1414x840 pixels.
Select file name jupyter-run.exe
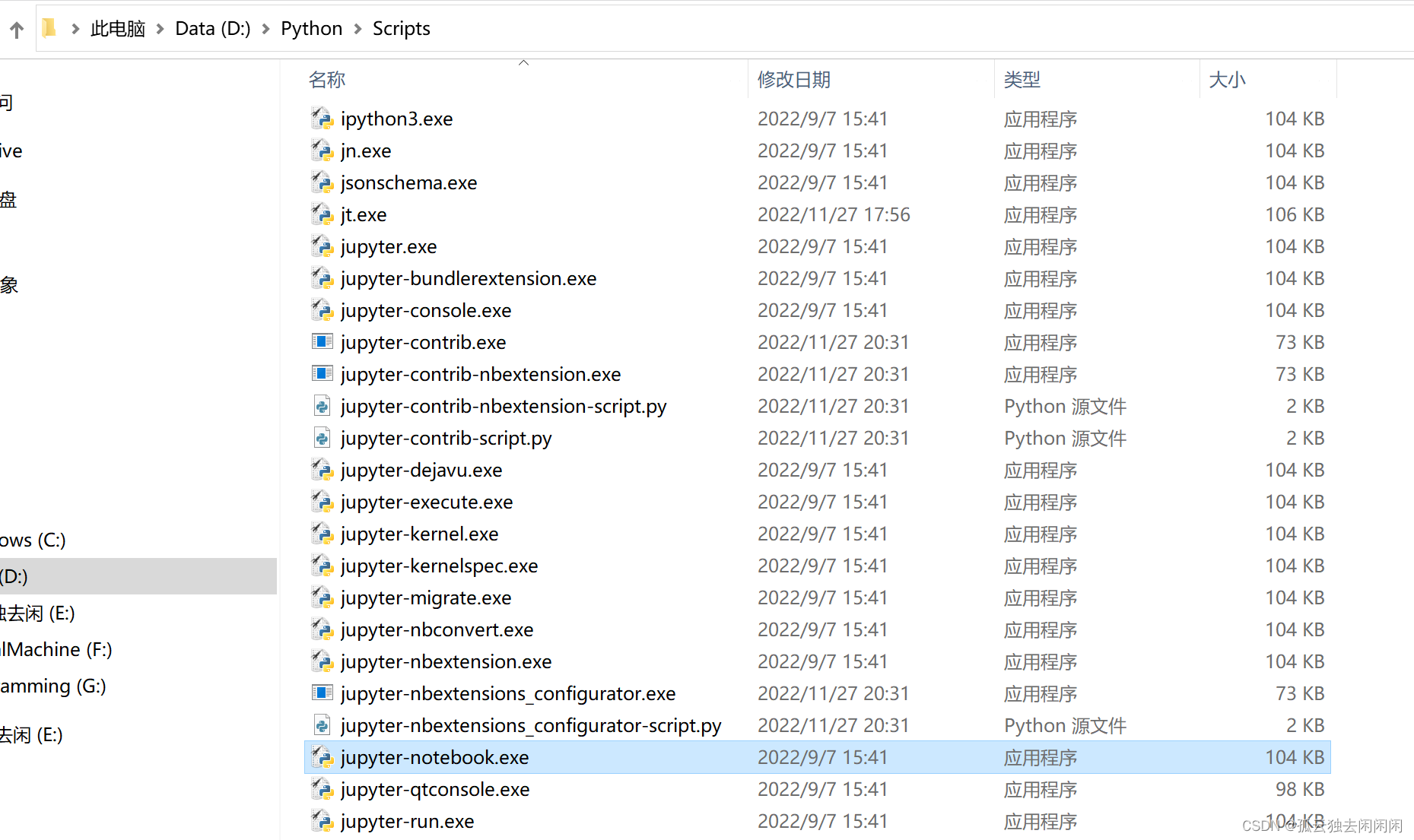408,821
